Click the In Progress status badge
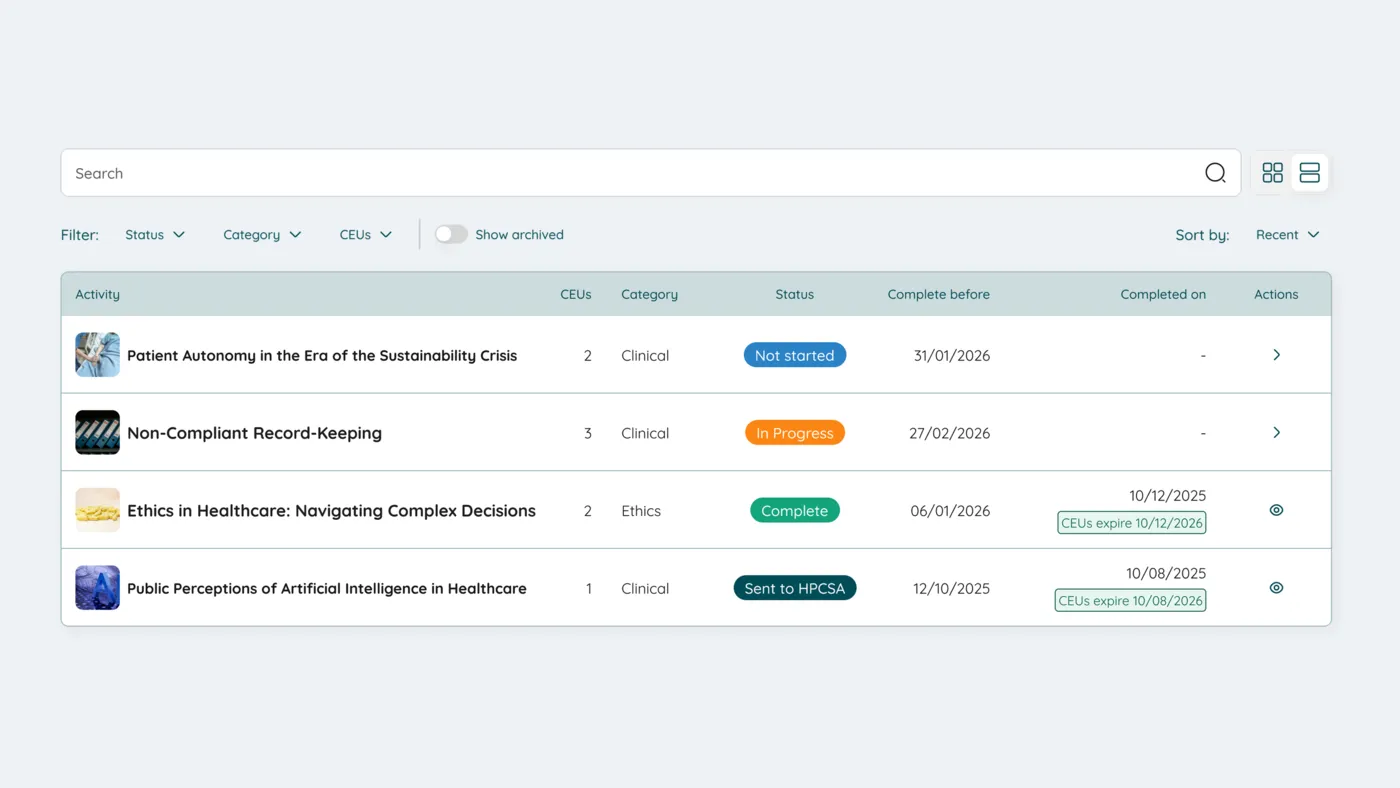This screenshot has height=788, width=1400. pyautogui.click(x=795, y=433)
